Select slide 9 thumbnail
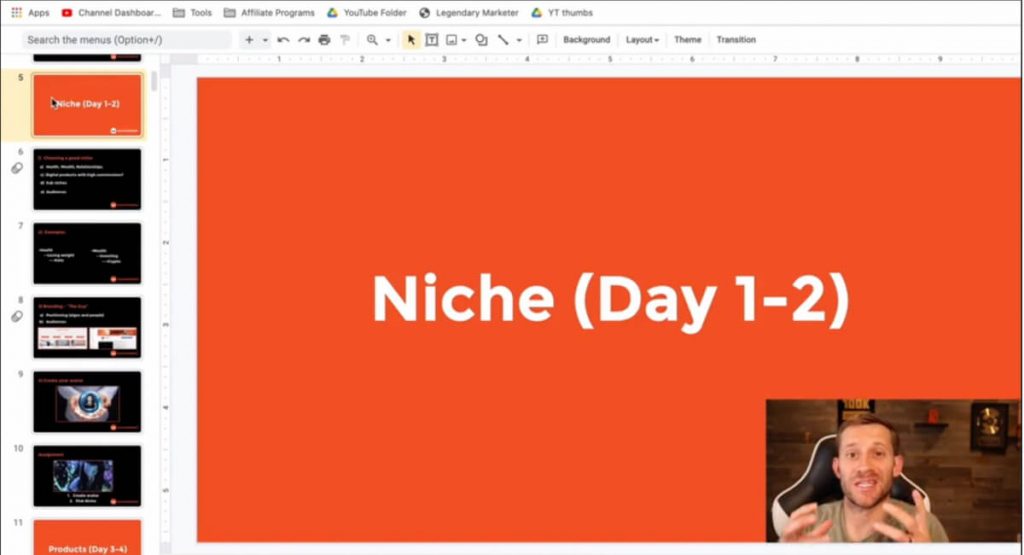The width and height of the screenshot is (1024, 555). 87,402
